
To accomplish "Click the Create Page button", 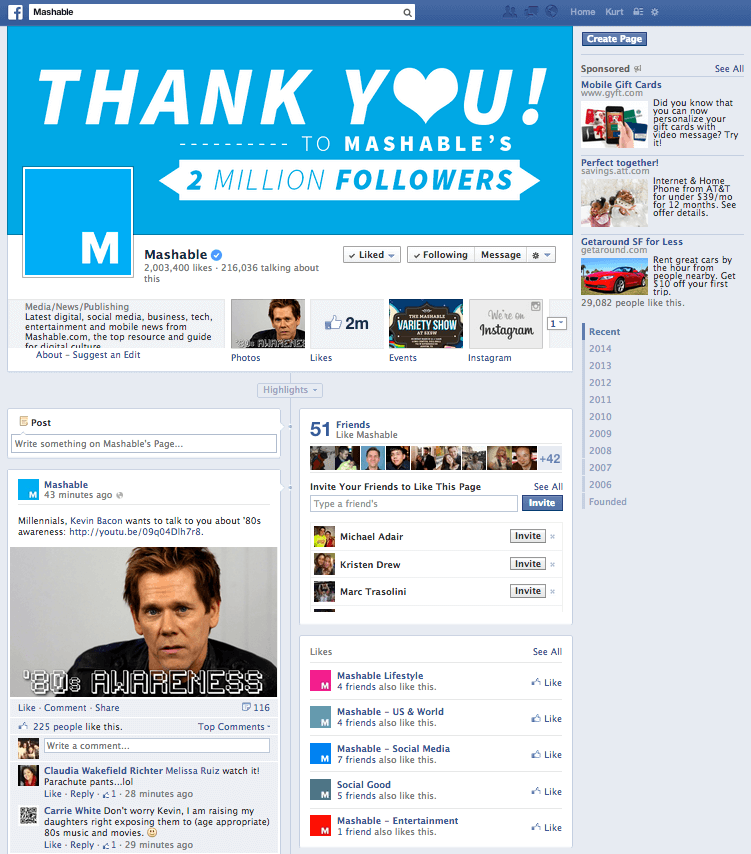I will coord(615,39).
